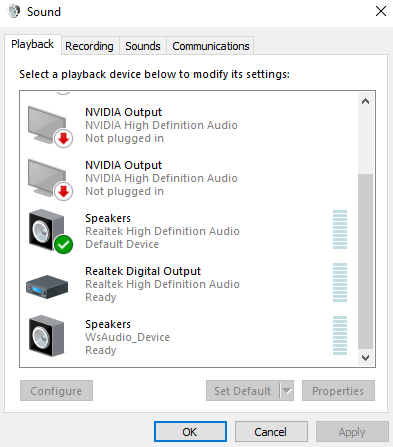The width and height of the screenshot is (393, 447).
Task: Click the vertical scrollbar thumb in device list
Action: tap(365, 262)
